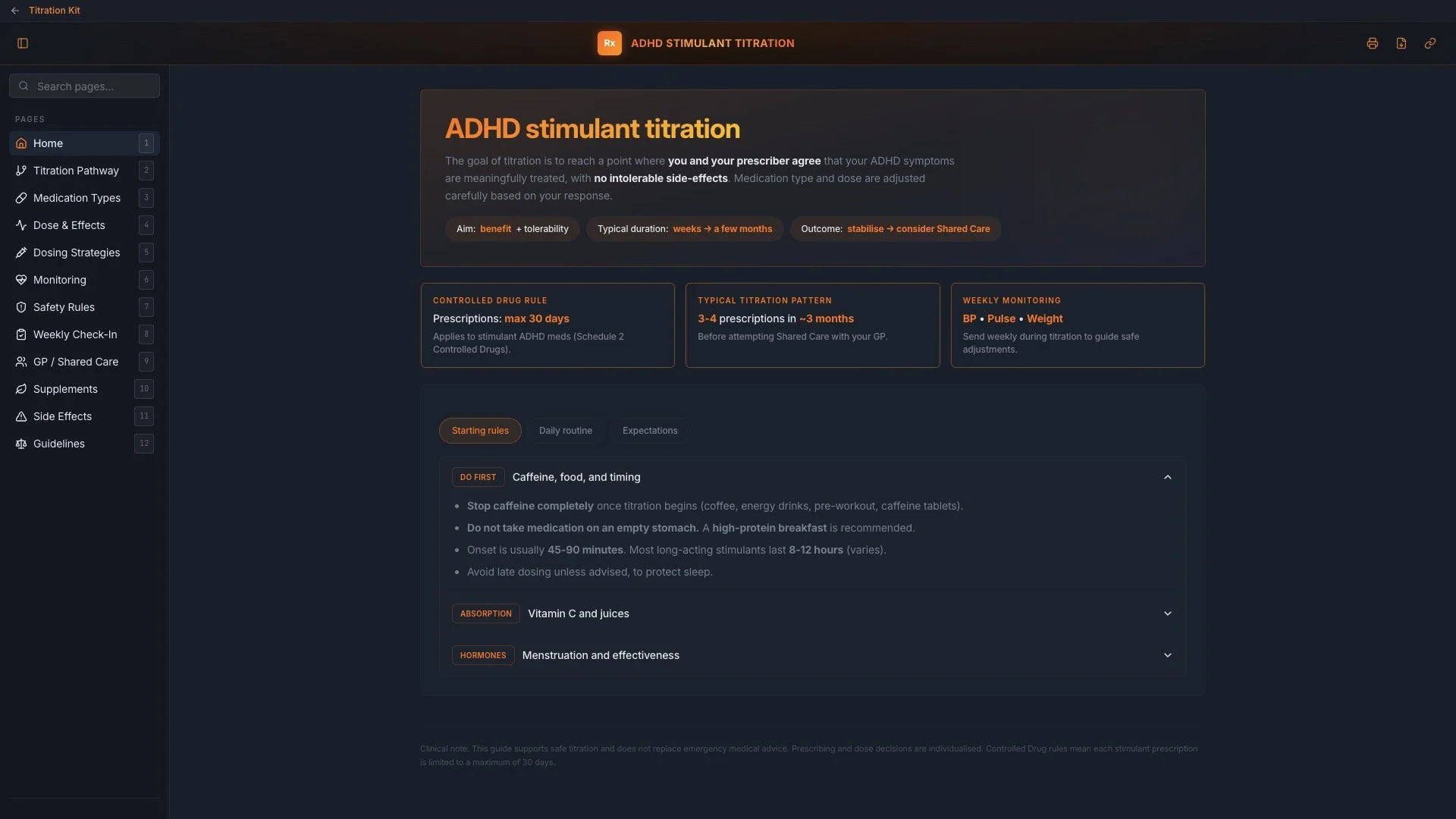
Task: Collapse the Caffeine, food, and timing section
Action: pos(1167,477)
